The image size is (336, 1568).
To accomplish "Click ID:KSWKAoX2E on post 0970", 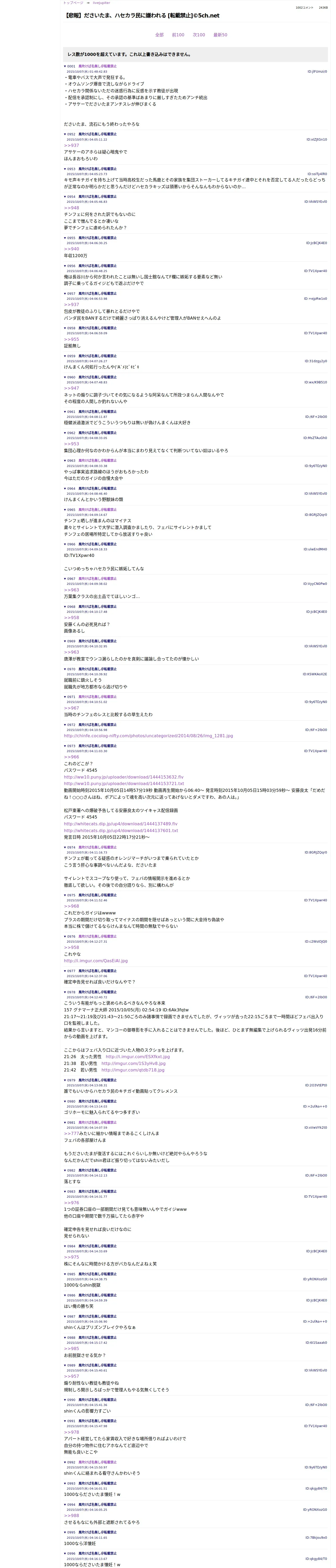I will [315, 675].
